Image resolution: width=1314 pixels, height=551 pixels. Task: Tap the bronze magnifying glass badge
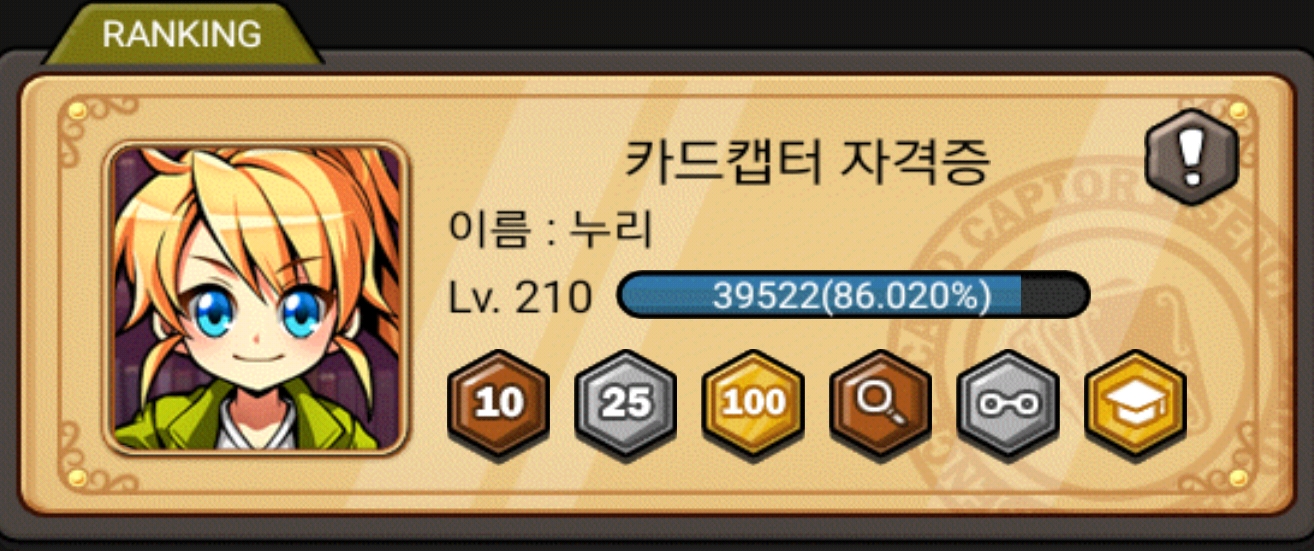[881, 403]
